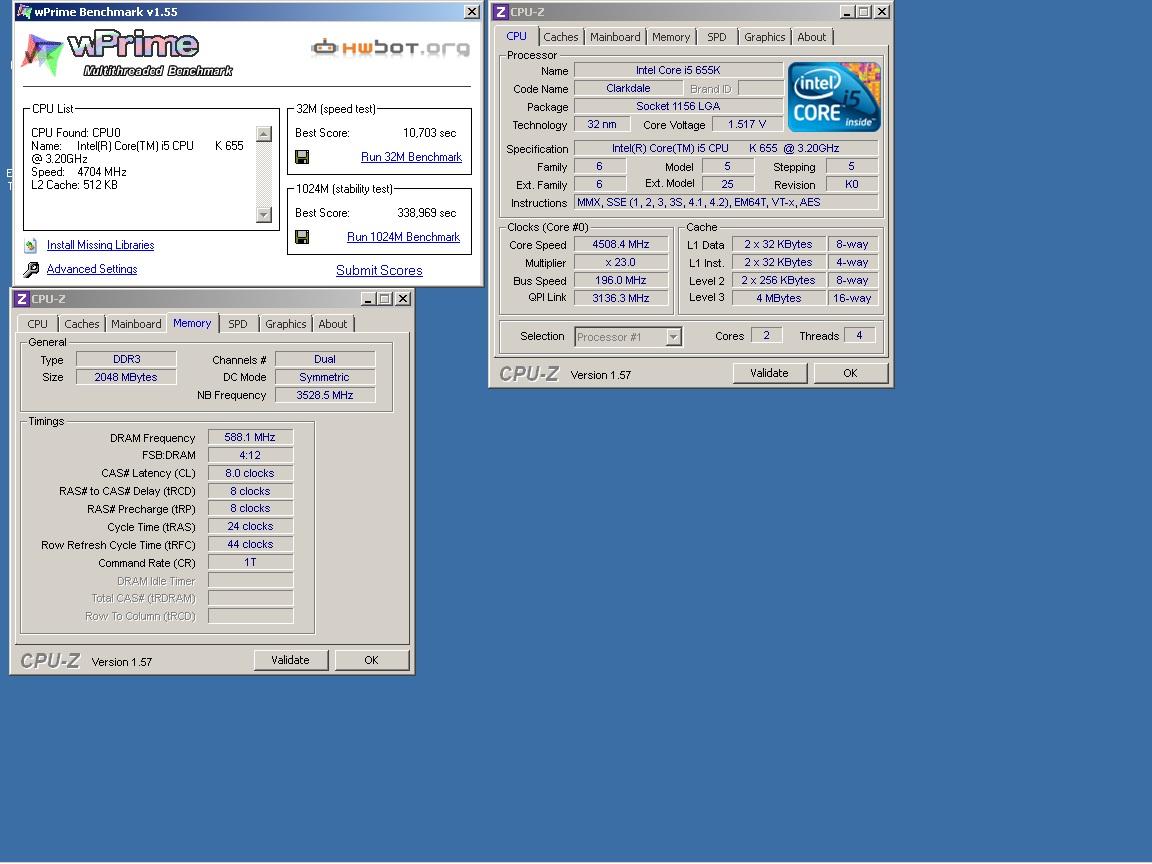
Task: Switch to About tab in CPU-Z CPU window
Action: (811, 37)
